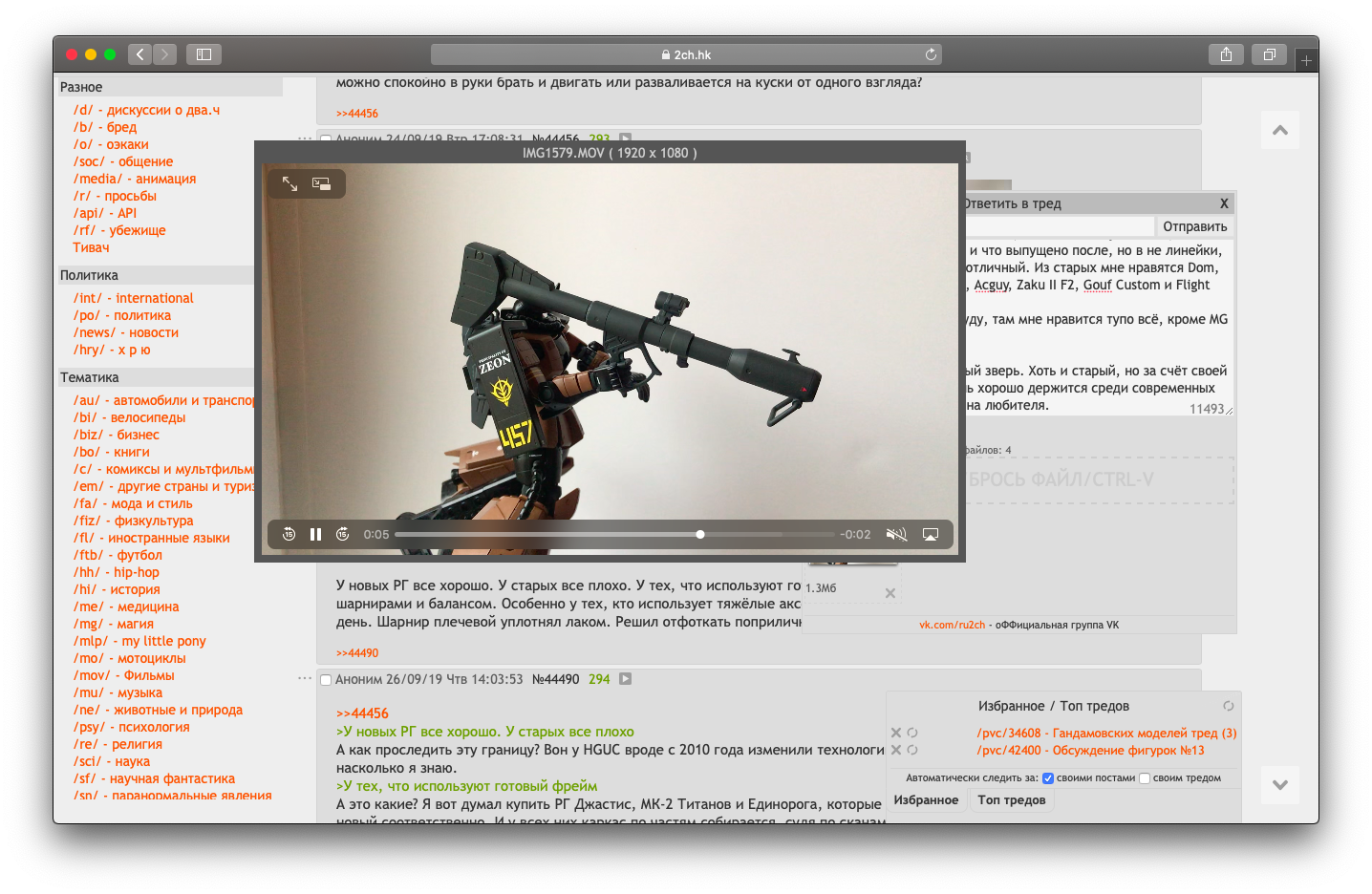This screenshot has height=894, width=1372.
Task: Click the arrow icon after post number 294
Action: 625,679
